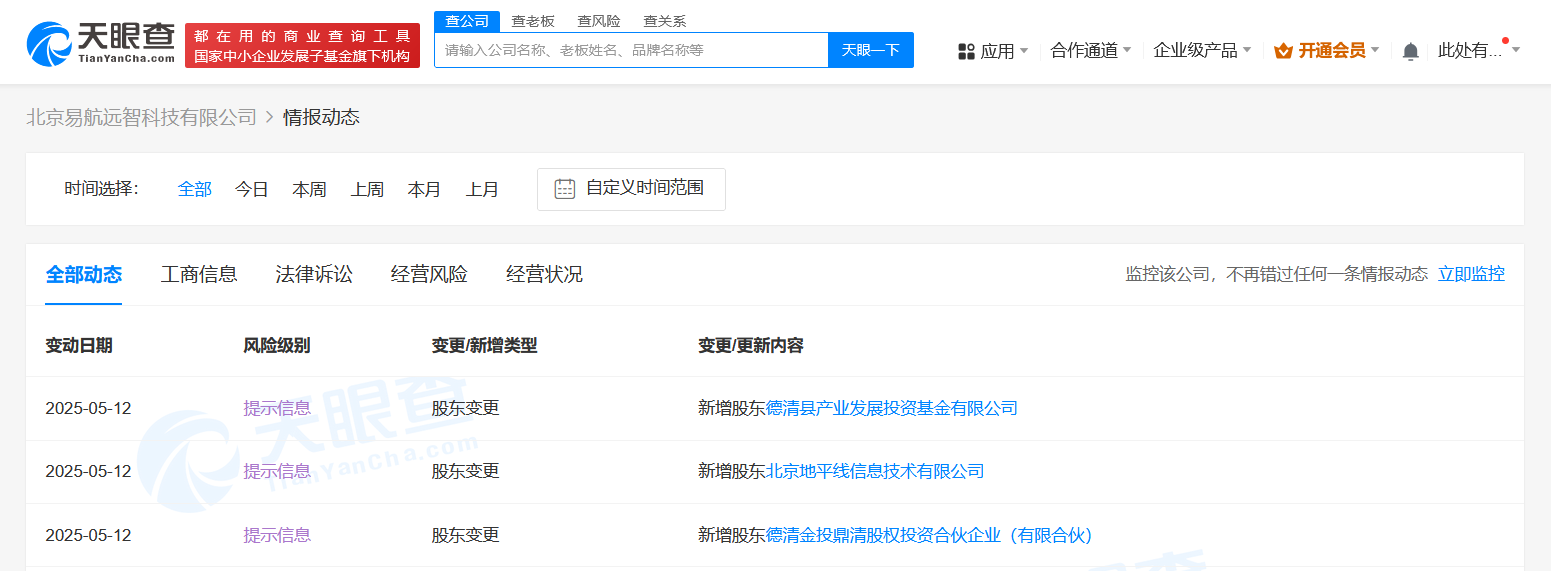Open 德清县产业发展投资基金有限公司 link
The width and height of the screenshot is (1551, 571).
(x=892, y=408)
